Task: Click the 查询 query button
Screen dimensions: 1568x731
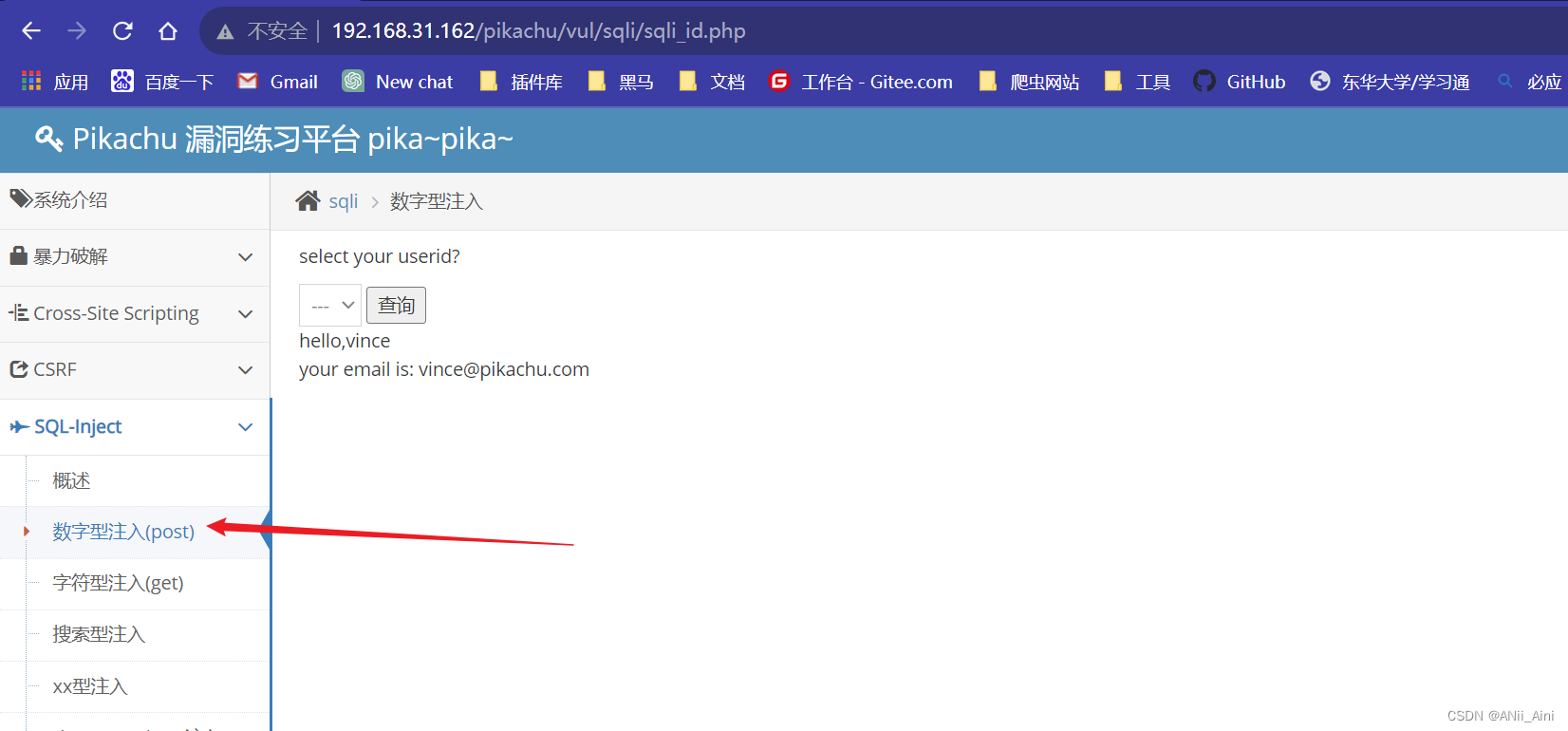Action: coord(396,306)
